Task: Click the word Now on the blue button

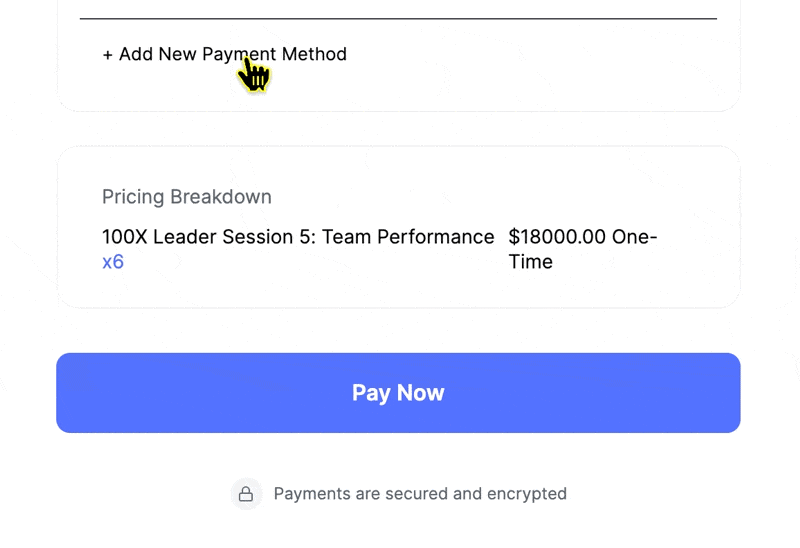Action: (420, 393)
